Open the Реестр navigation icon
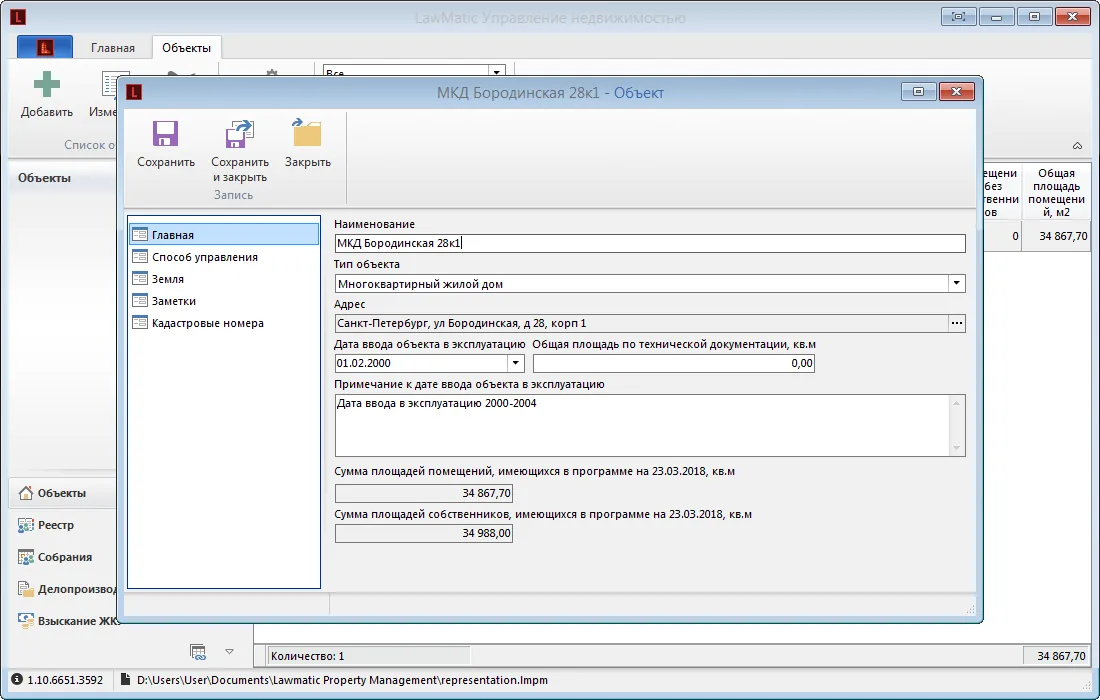 click(26, 525)
